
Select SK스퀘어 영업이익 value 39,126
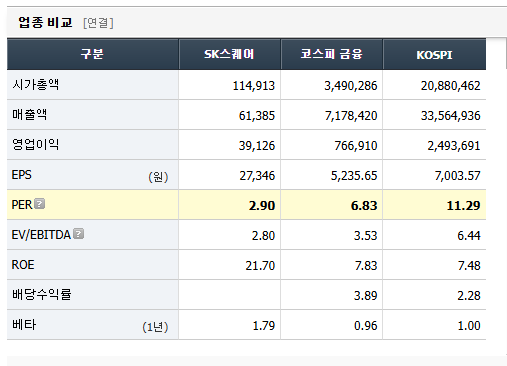click(x=257, y=146)
